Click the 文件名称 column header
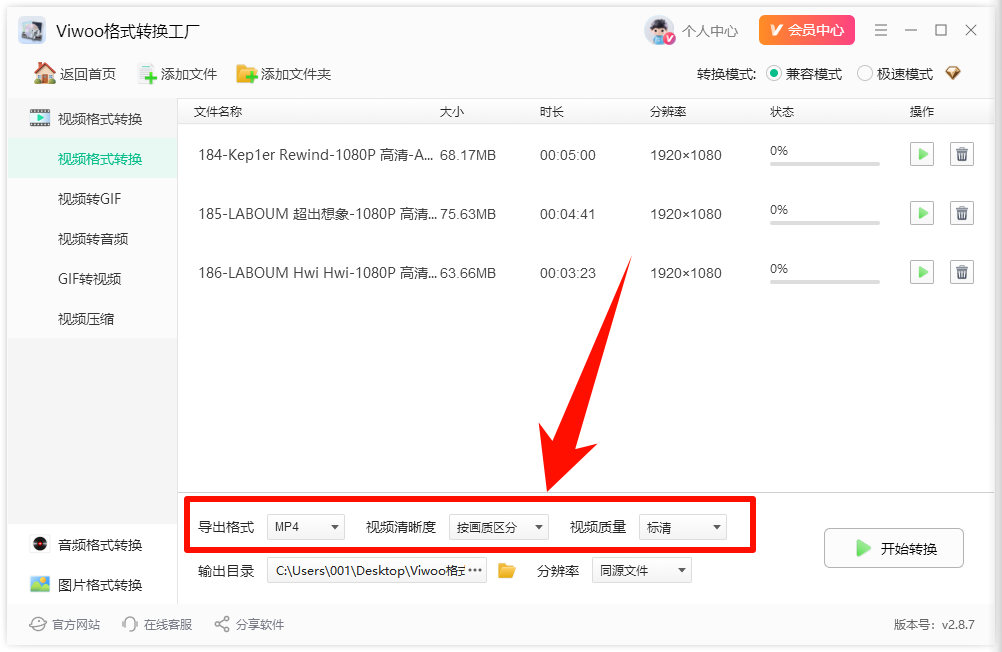The image size is (1002, 652). tap(218, 111)
